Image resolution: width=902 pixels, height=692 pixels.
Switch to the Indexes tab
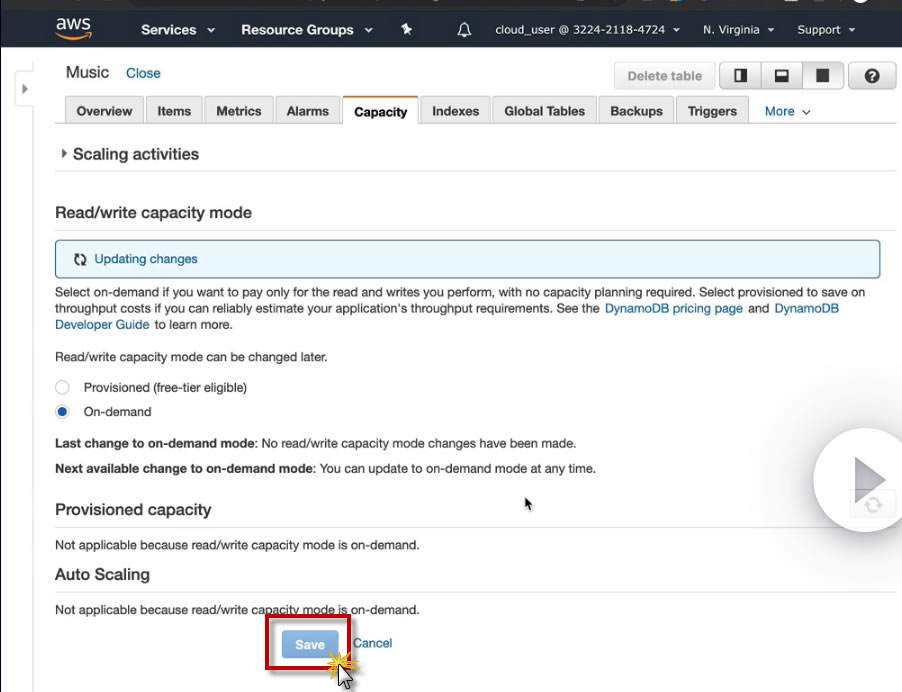(x=456, y=111)
